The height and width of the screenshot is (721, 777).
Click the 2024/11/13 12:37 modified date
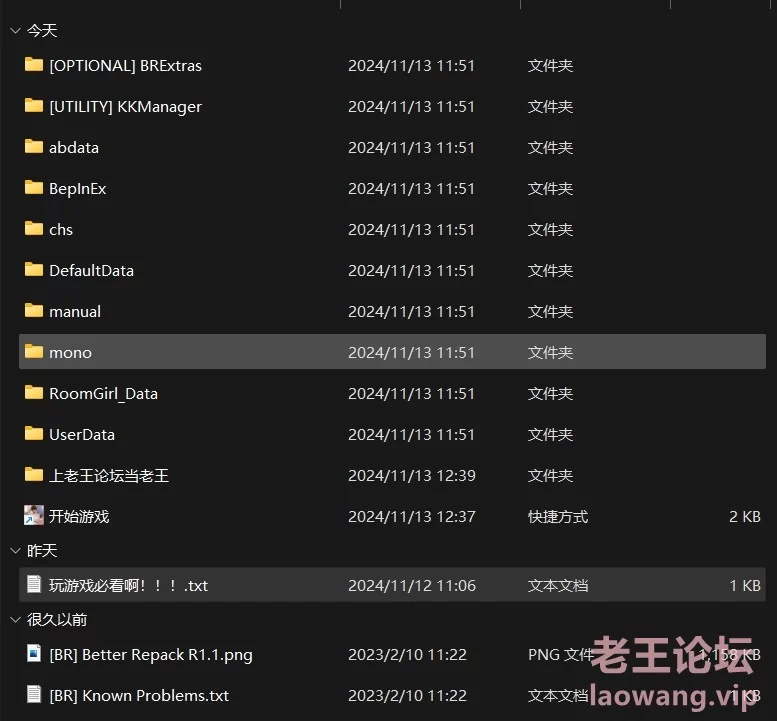(x=412, y=517)
